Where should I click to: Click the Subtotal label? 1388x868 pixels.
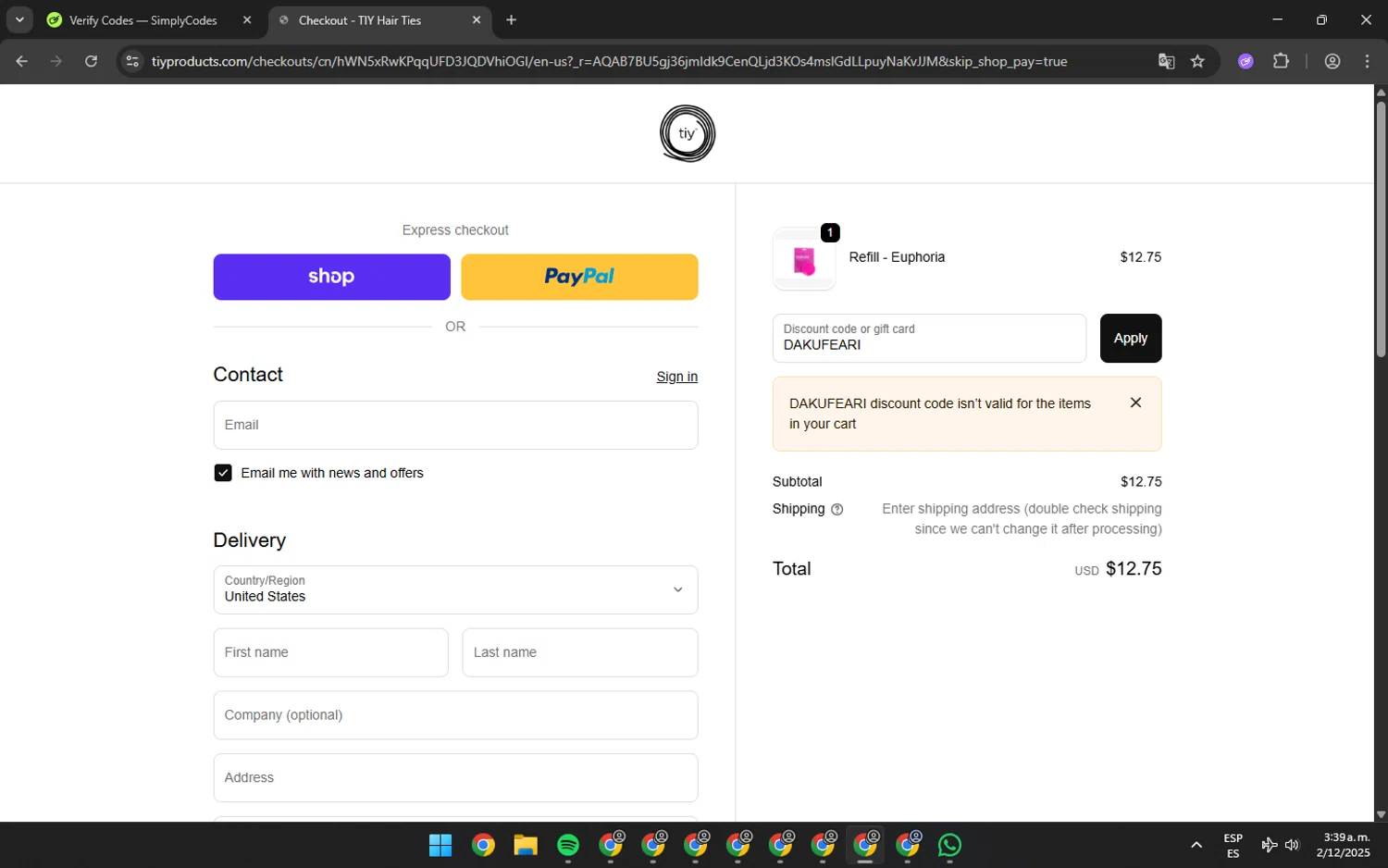tap(797, 482)
